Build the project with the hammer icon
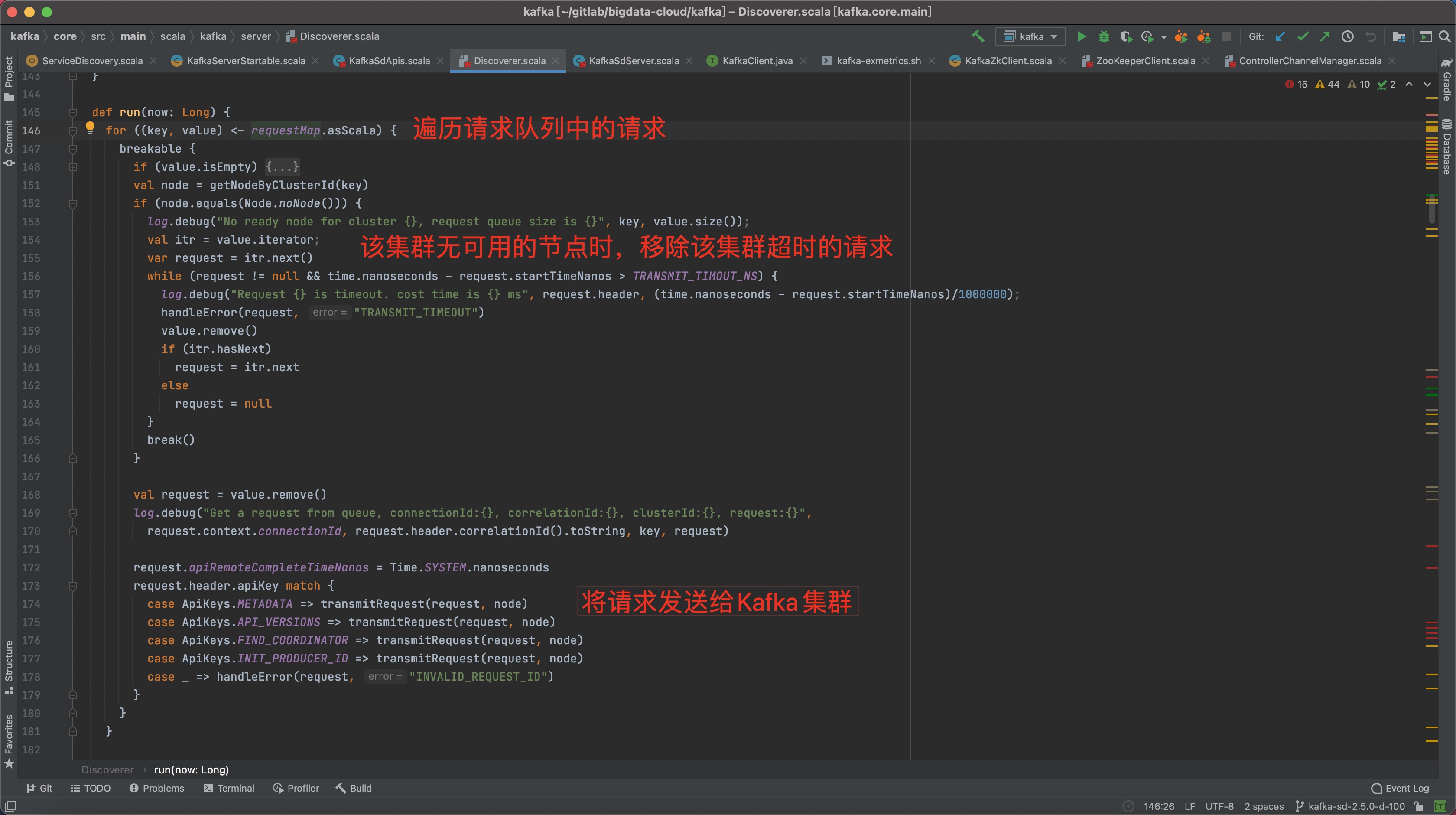 tap(978, 36)
